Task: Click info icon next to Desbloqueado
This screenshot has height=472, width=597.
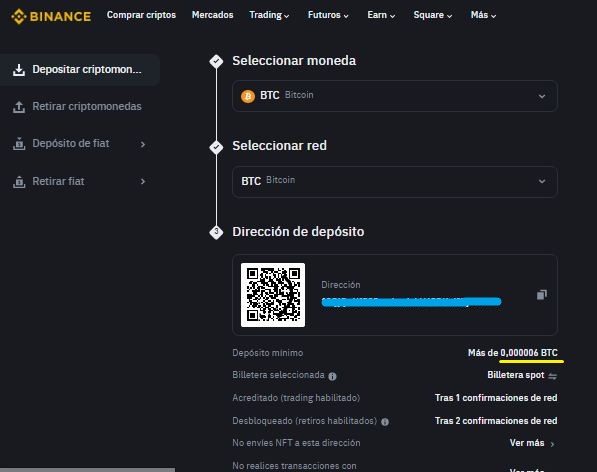Action: click(385, 422)
